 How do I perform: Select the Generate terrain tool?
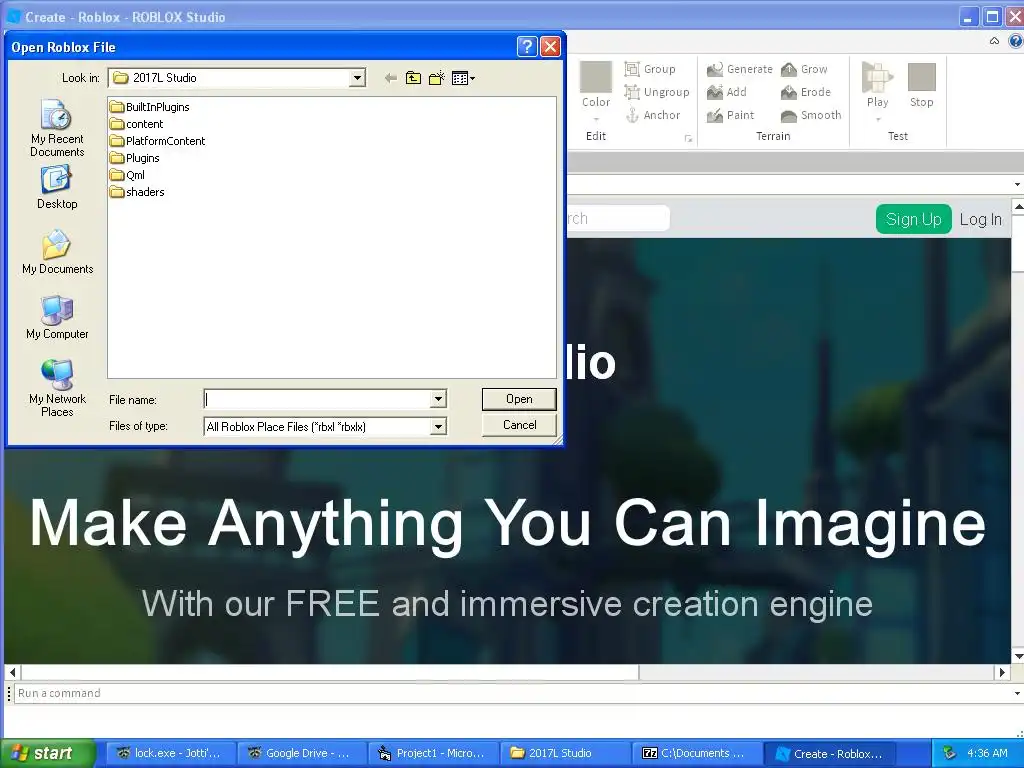tap(740, 69)
